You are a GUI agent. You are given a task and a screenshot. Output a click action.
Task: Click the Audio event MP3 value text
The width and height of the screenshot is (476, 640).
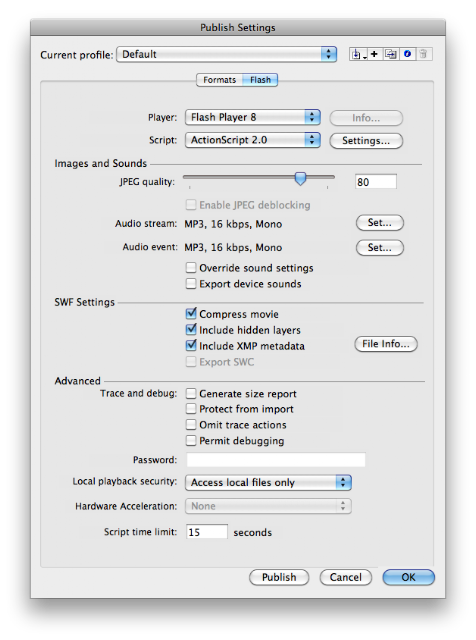pos(233,248)
